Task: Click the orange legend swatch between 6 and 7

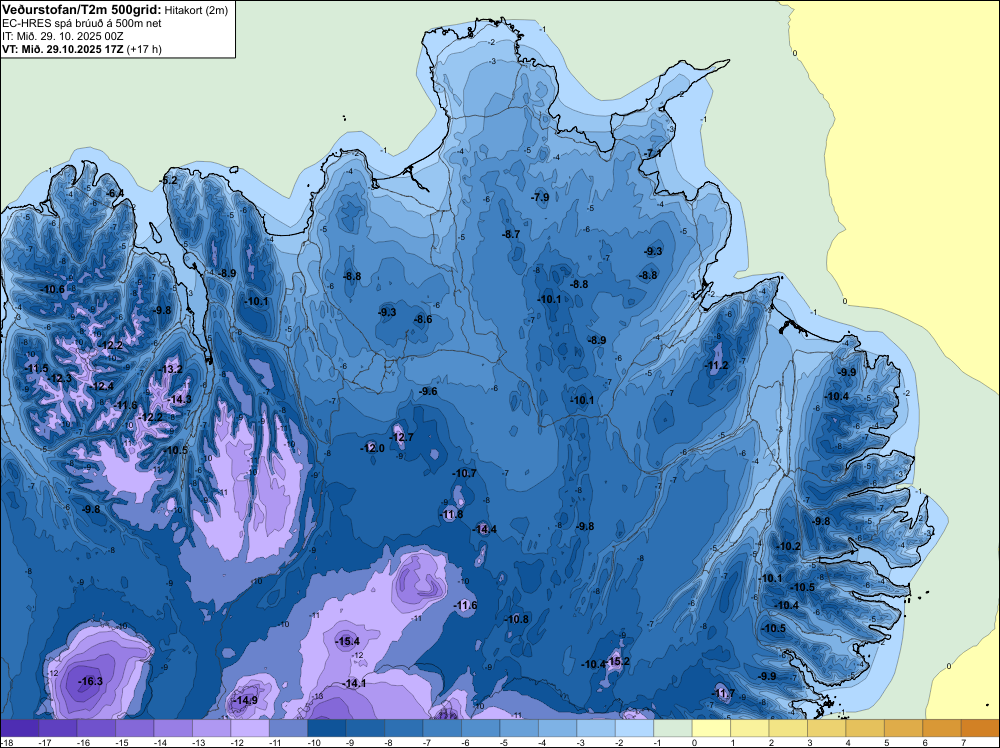Action: (942, 728)
